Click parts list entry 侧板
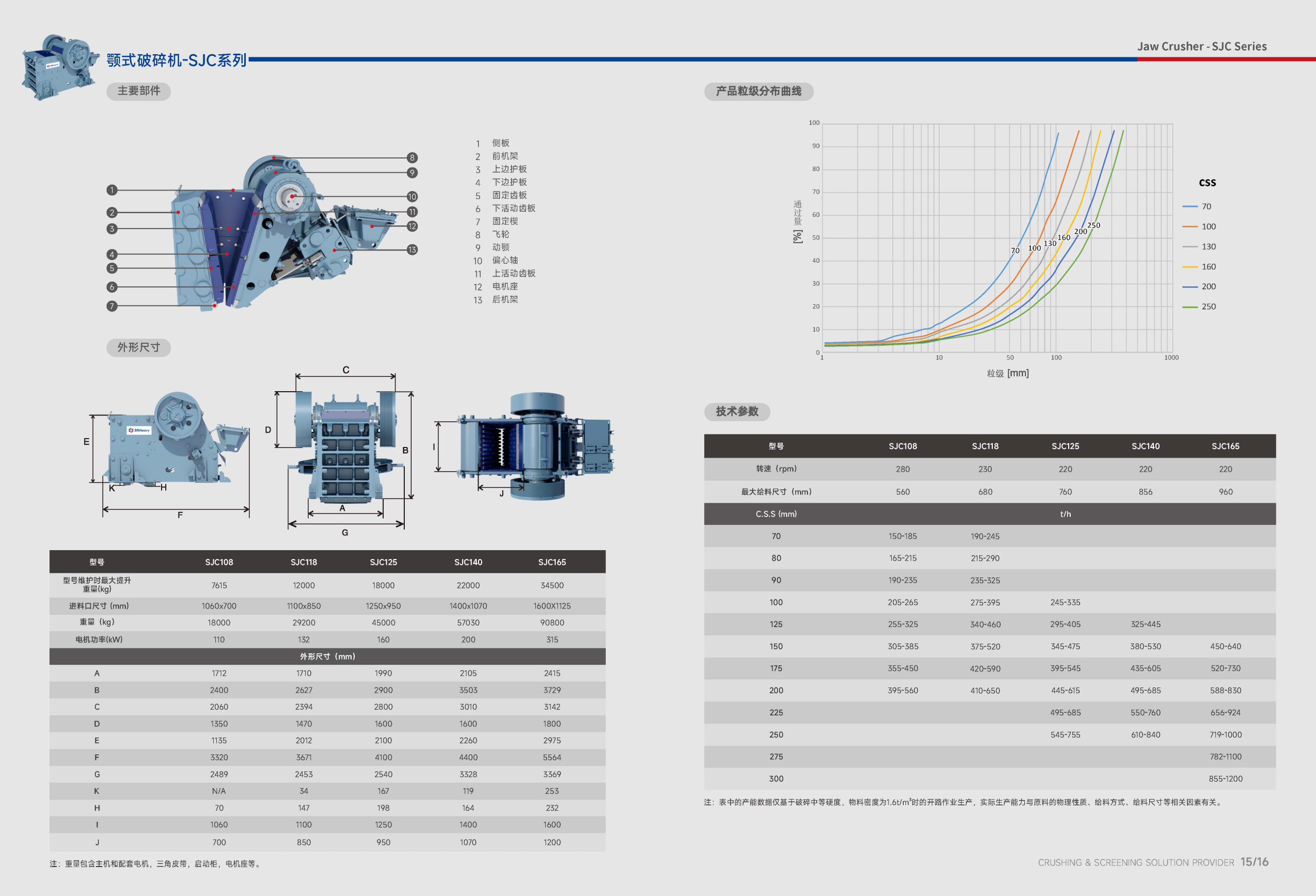The width and height of the screenshot is (1316, 896). [x=501, y=143]
